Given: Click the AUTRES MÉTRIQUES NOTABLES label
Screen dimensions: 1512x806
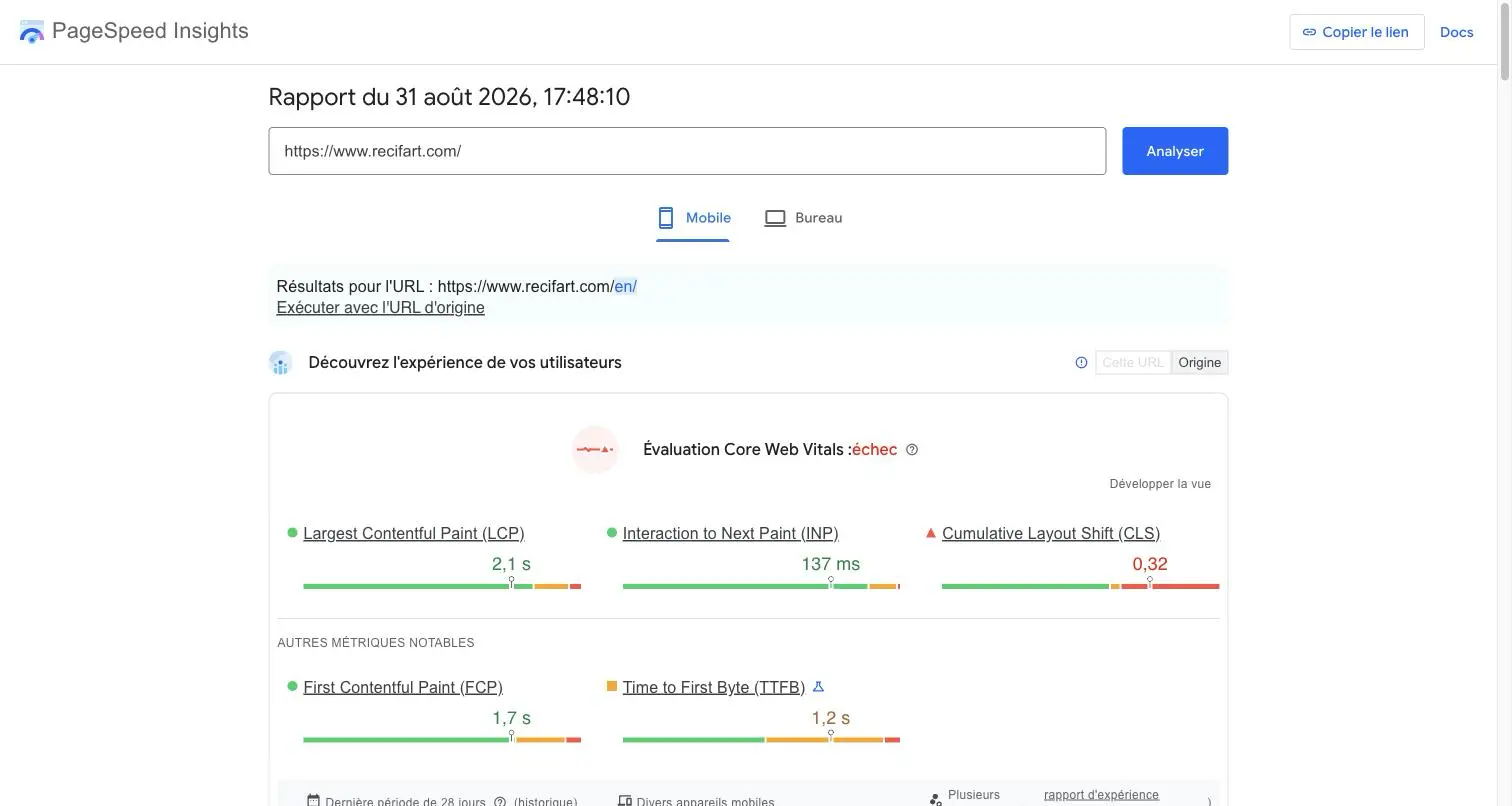Looking at the screenshot, I should 376,643.
